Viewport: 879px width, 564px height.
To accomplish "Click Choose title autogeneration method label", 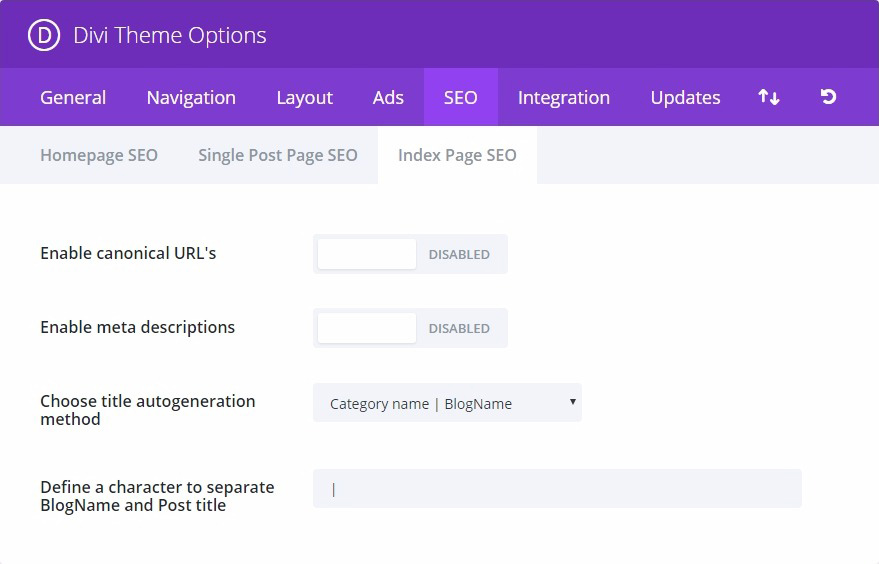I will point(148,410).
